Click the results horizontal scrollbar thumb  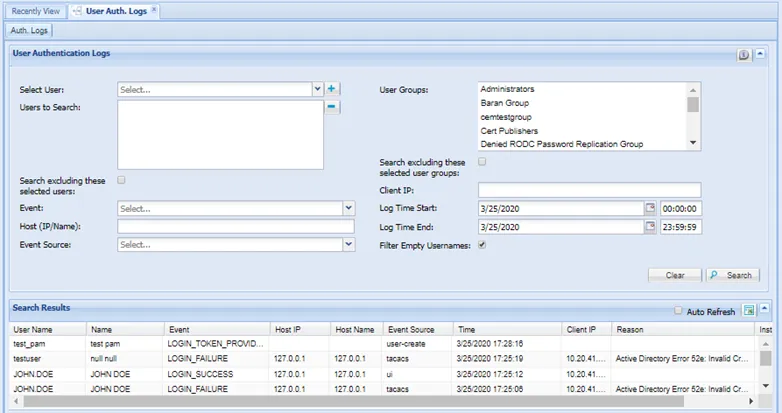click(353, 401)
